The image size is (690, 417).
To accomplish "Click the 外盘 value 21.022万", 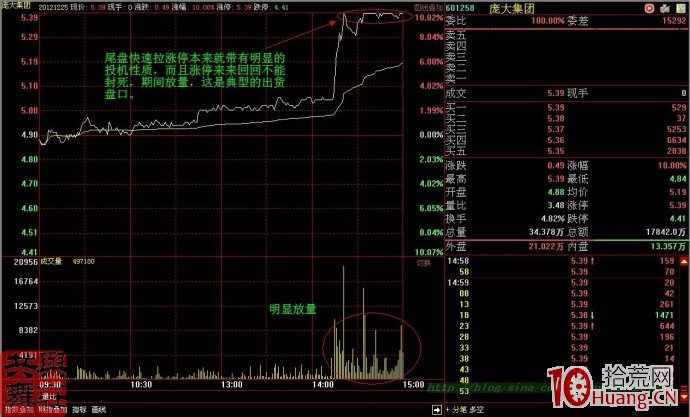I will (546, 246).
